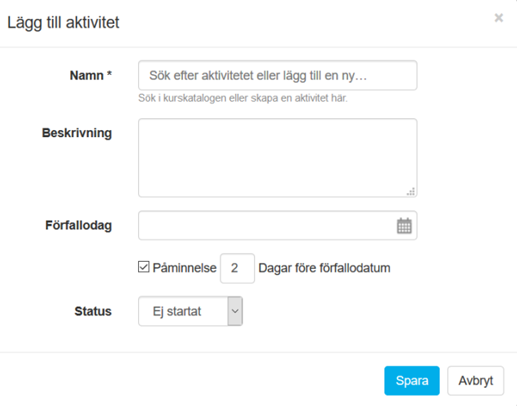The height and width of the screenshot is (406, 517).
Task: Focus the Namn search field
Action: pyautogui.click(x=278, y=75)
